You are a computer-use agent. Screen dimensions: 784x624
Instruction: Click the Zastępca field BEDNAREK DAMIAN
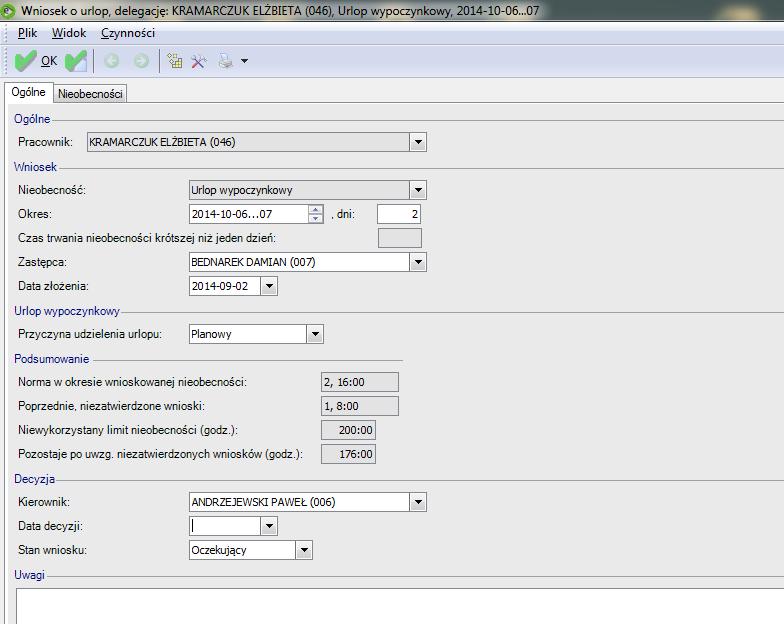coord(300,262)
